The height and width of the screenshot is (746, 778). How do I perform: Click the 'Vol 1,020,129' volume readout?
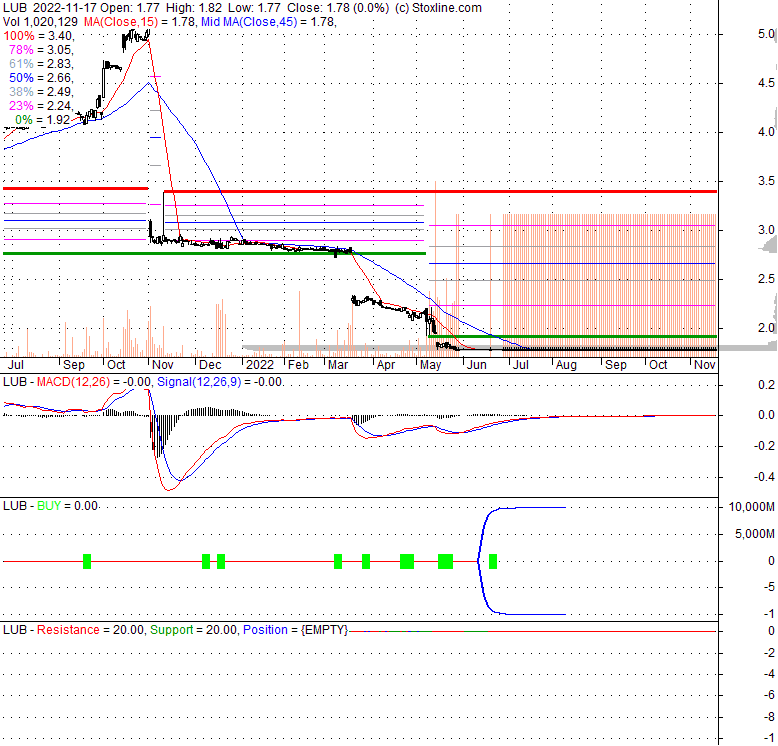[40, 22]
